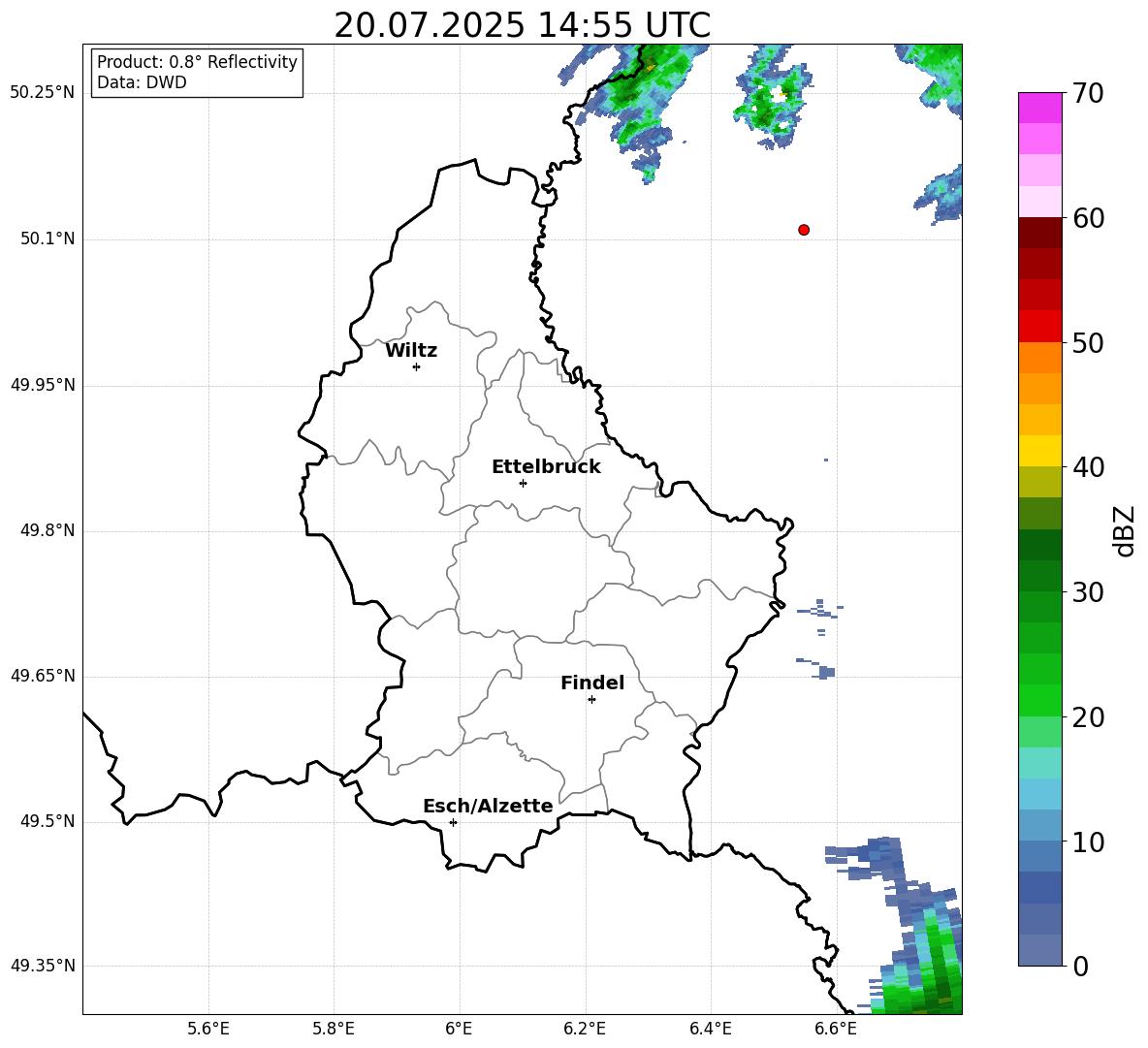Click the colorbar tick label 70
1148x1048 pixels.
click(1088, 93)
